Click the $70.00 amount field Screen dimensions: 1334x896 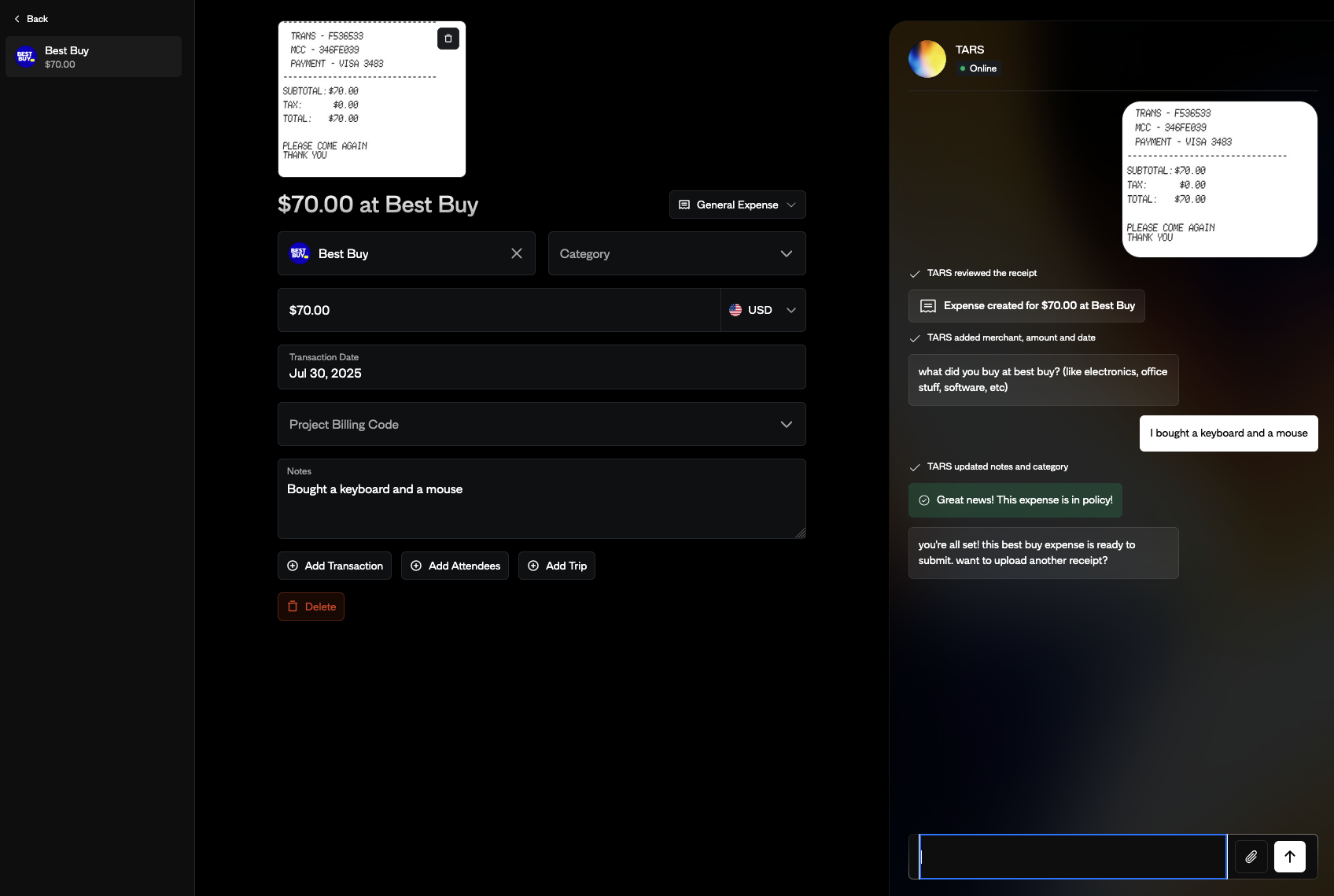point(499,310)
